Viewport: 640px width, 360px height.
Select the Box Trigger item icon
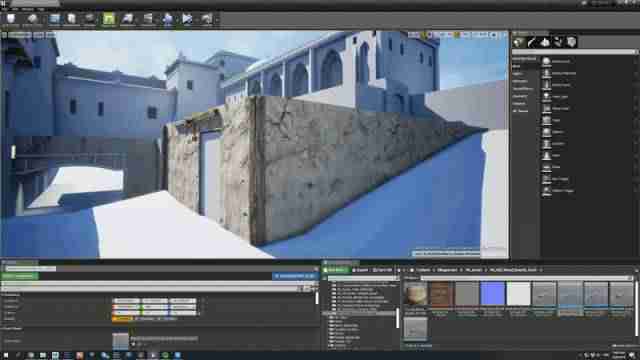click(x=547, y=180)
